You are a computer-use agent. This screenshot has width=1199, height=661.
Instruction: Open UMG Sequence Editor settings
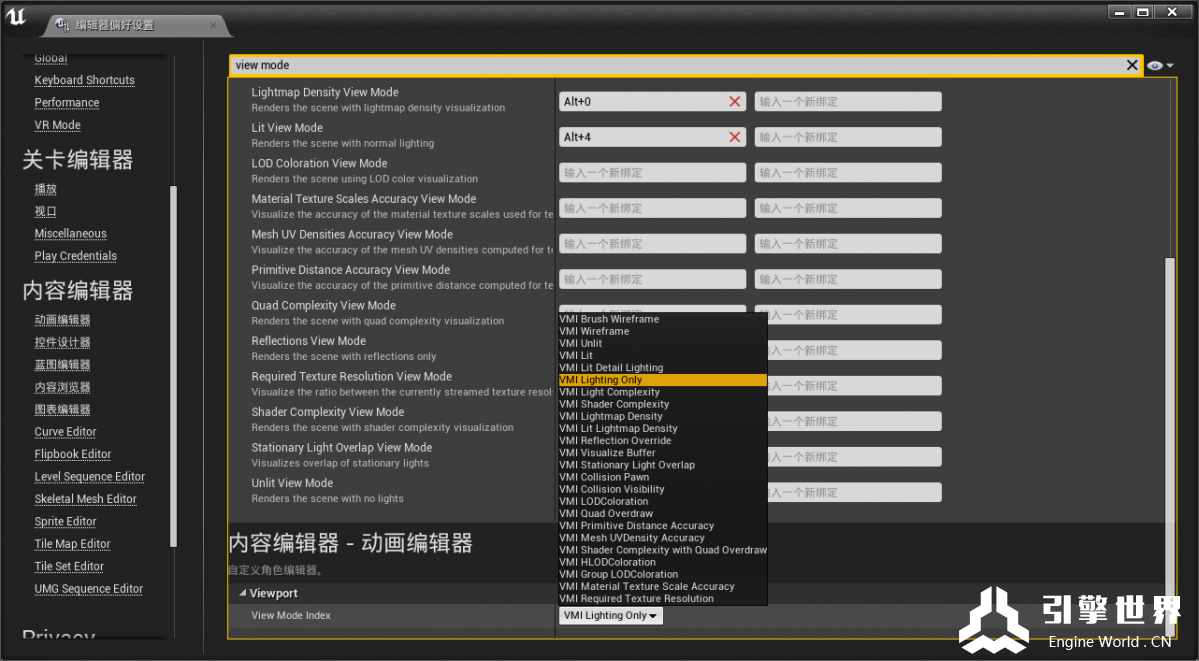point(89,588)
